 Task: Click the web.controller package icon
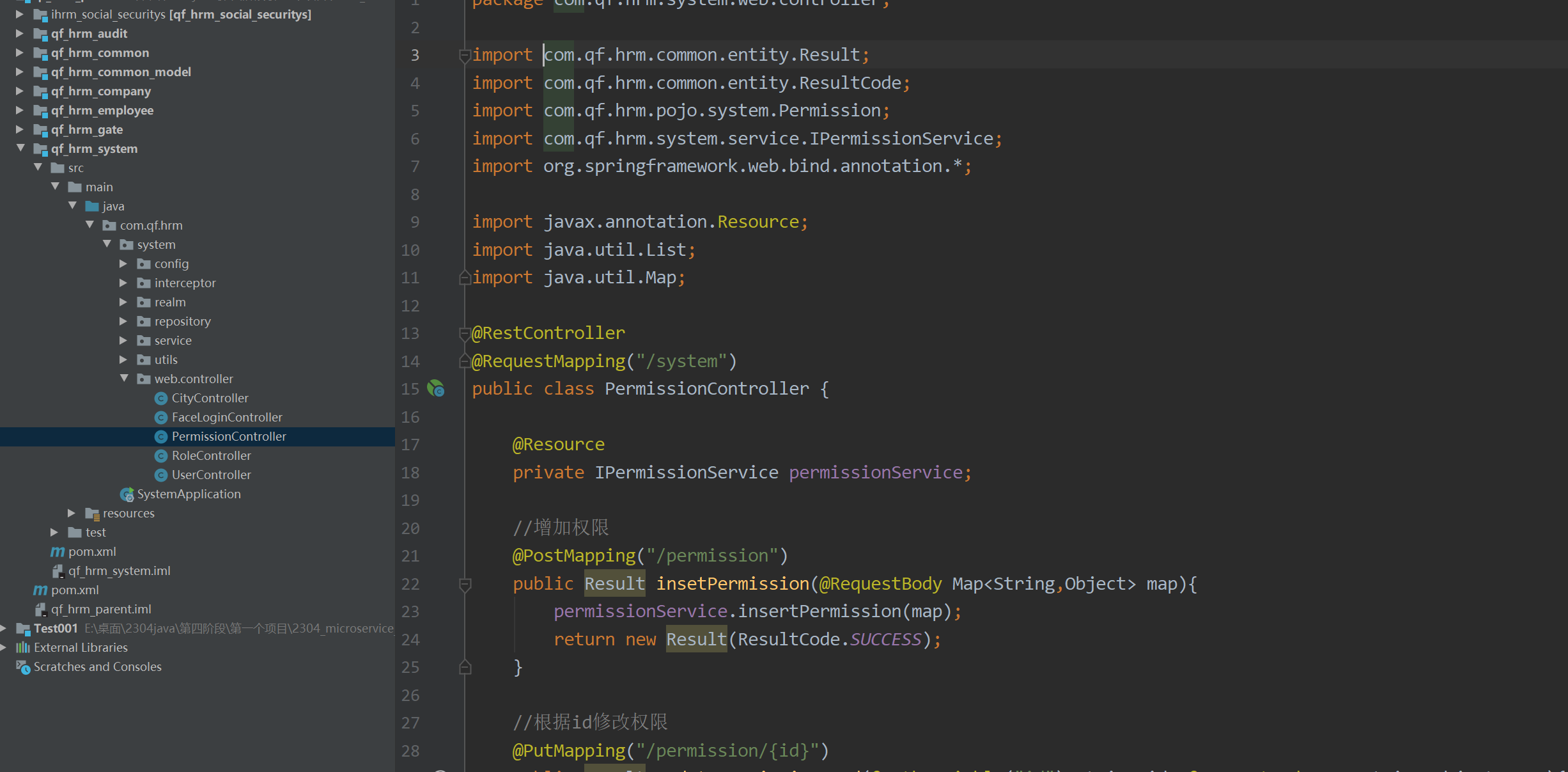[144, 379]
